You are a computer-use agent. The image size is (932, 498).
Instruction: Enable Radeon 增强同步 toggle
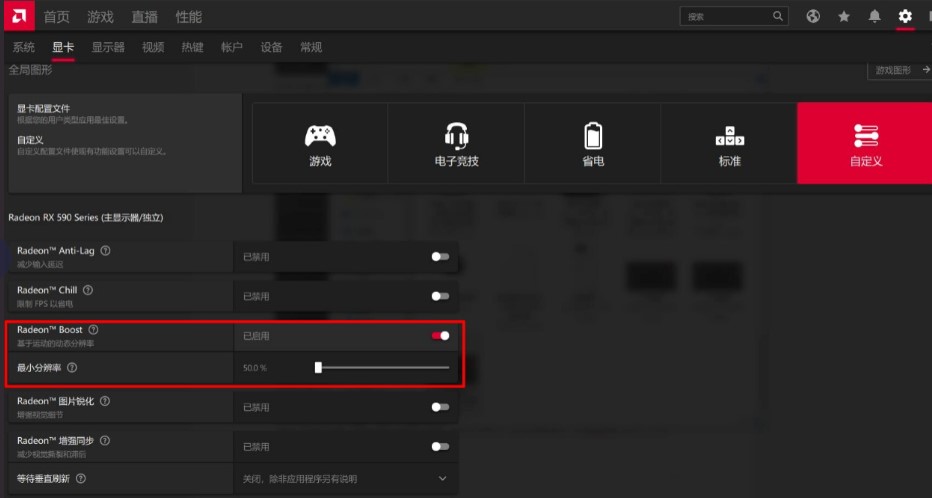click(x=440, y=446)
